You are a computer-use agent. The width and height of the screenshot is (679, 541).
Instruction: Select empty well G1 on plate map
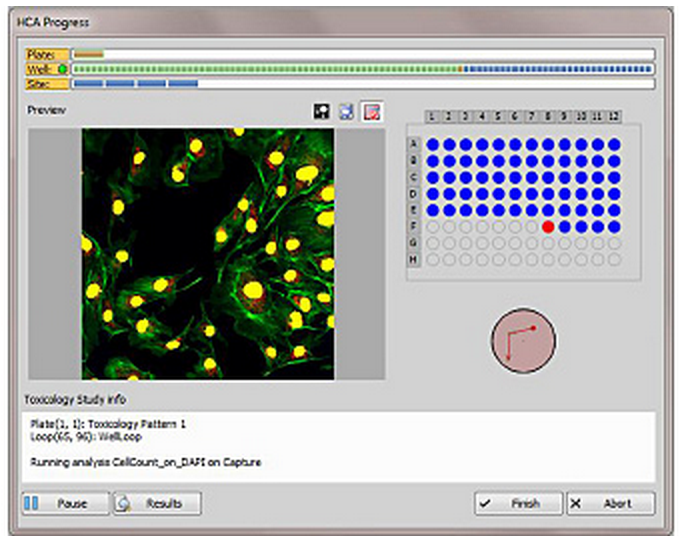[433, 243]
